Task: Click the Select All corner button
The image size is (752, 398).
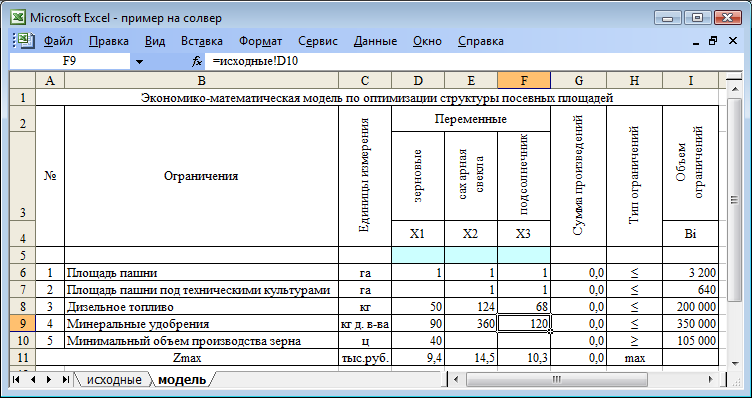Action: coord(23,81)
